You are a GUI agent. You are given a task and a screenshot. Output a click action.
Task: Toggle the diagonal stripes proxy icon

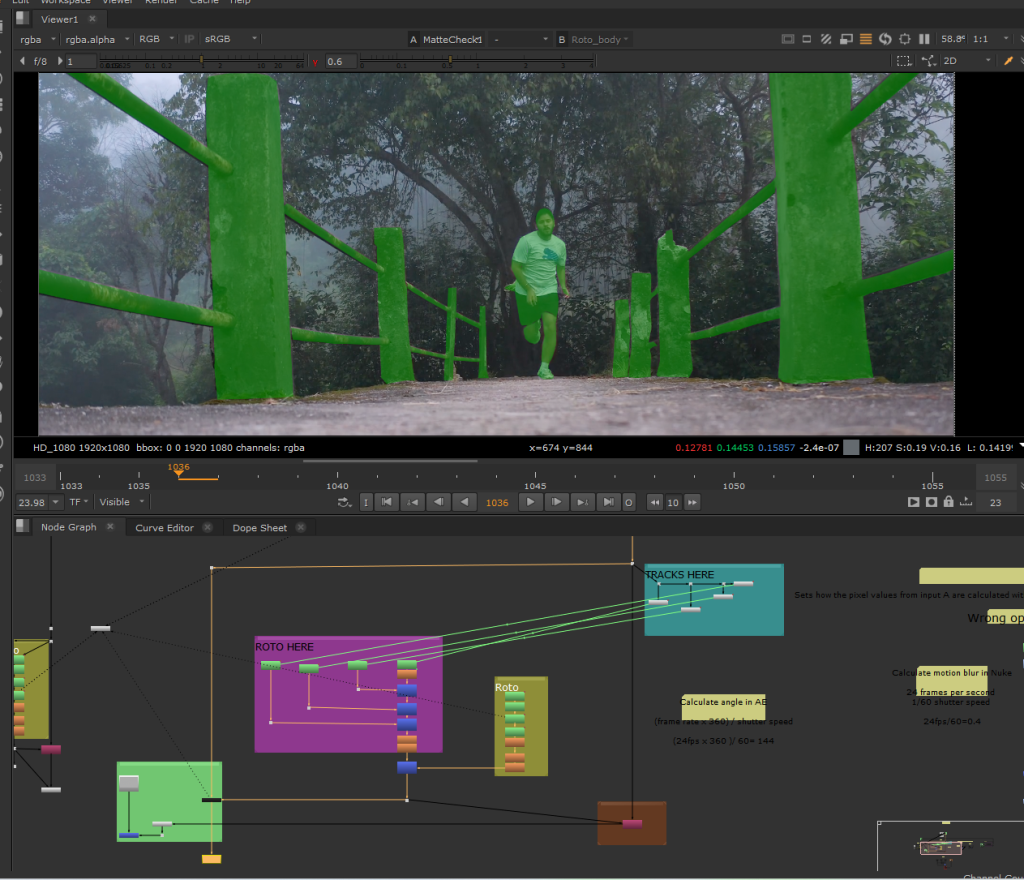pos(826,39)
